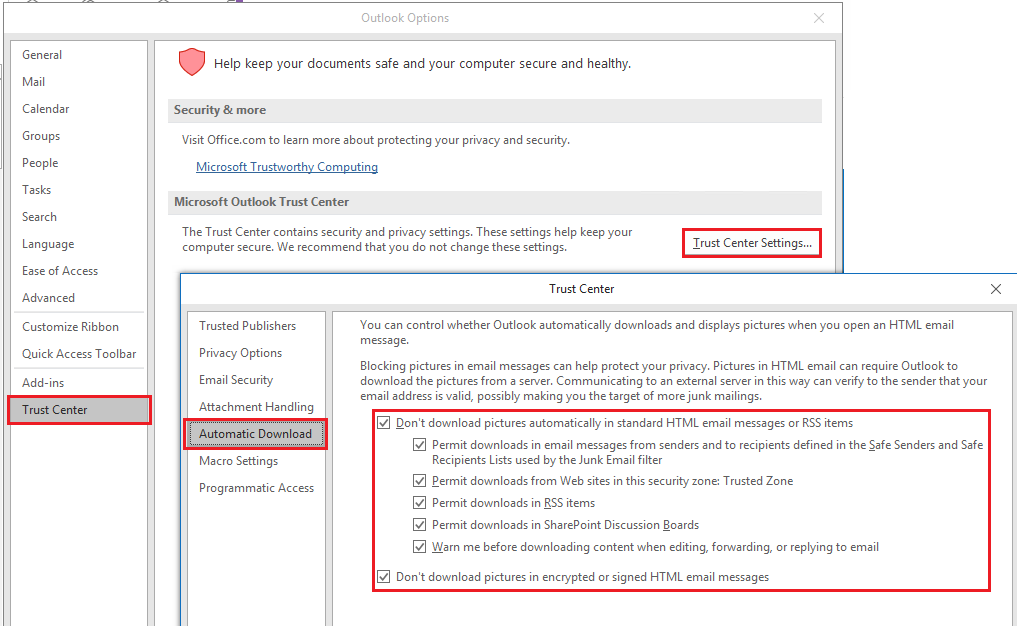Select People in the options list
The width and height of the screenshot is (1017, 626).
pos(40,163)
